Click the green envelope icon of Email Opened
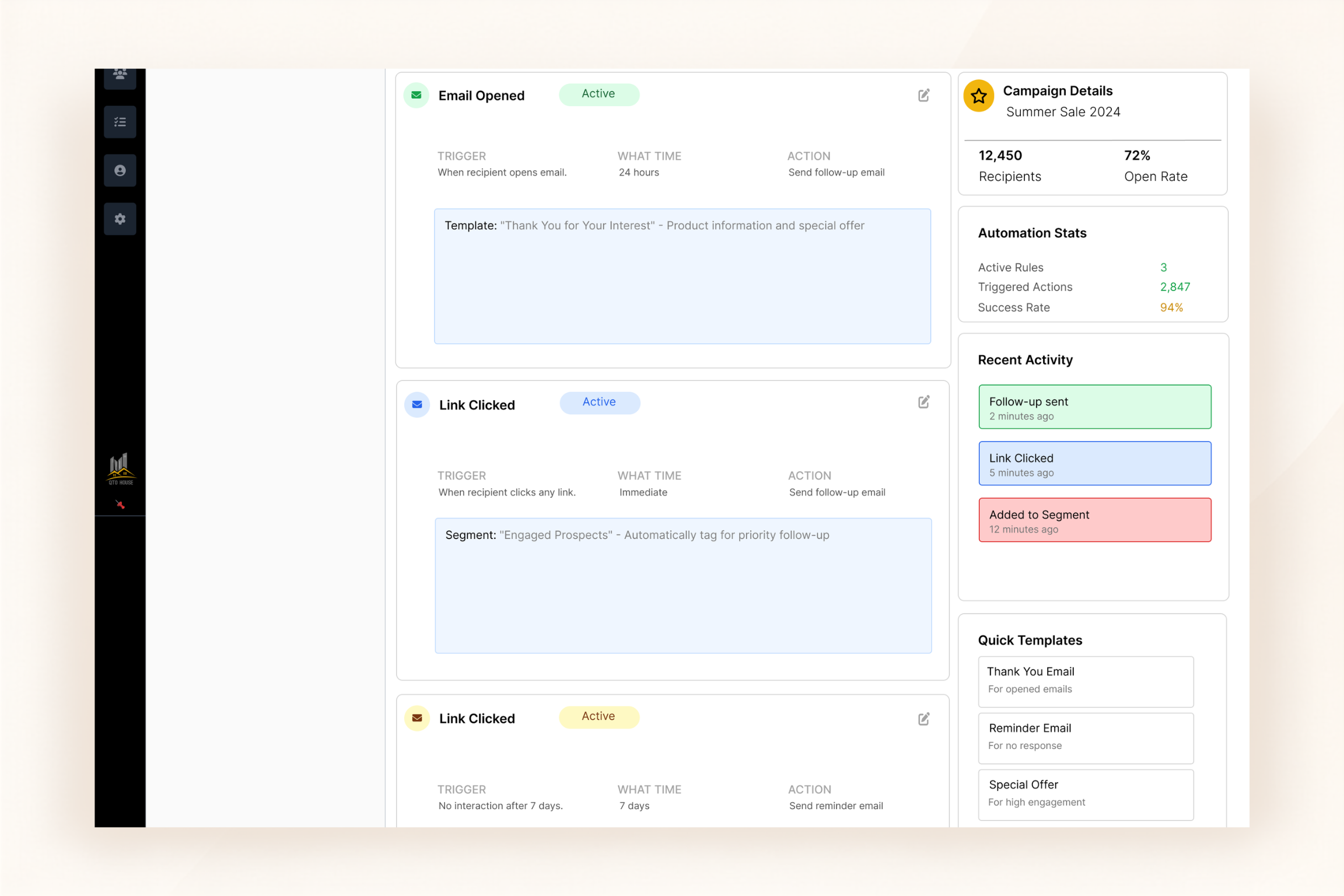 coord(416,95)
